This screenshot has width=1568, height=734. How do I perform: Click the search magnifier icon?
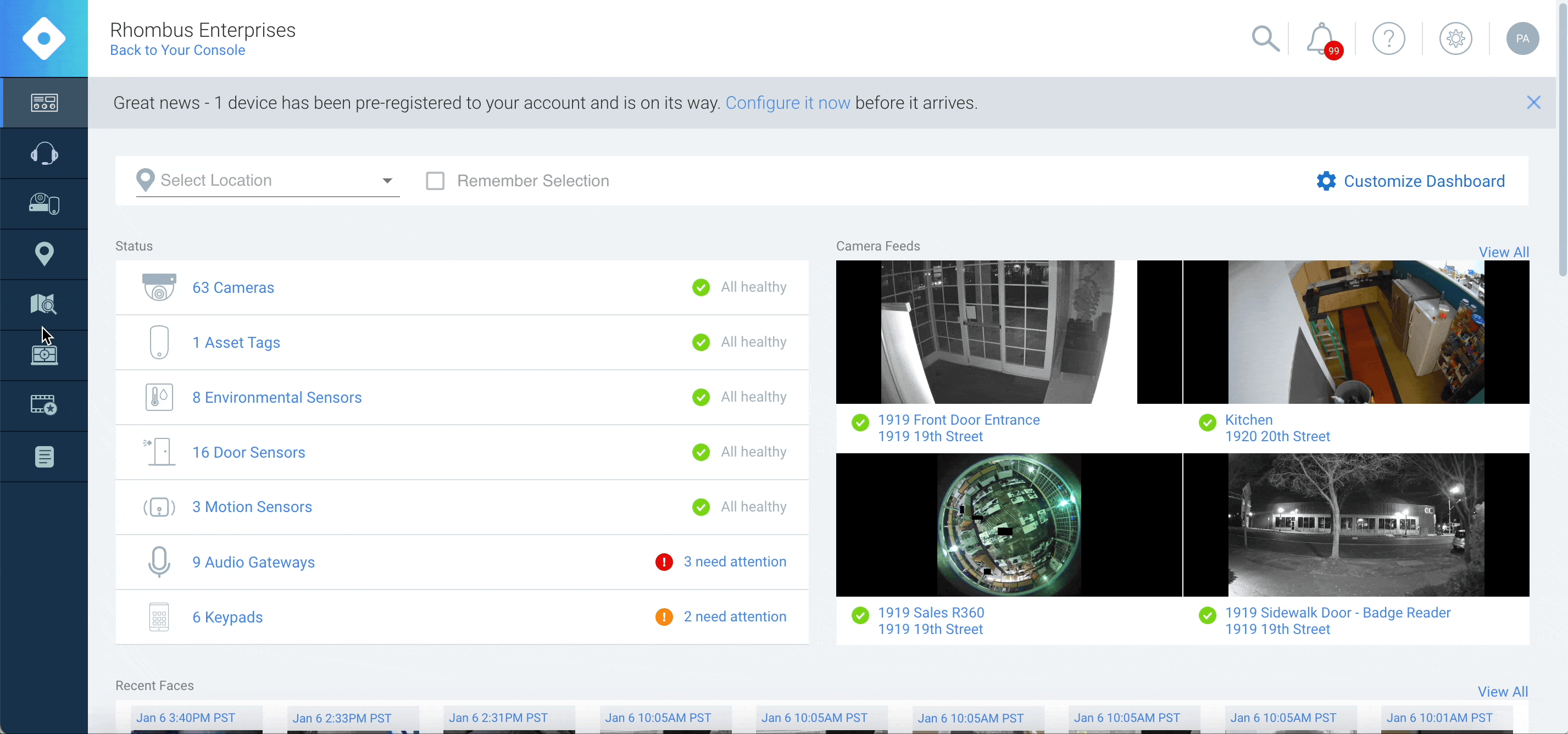[1265, 38]
